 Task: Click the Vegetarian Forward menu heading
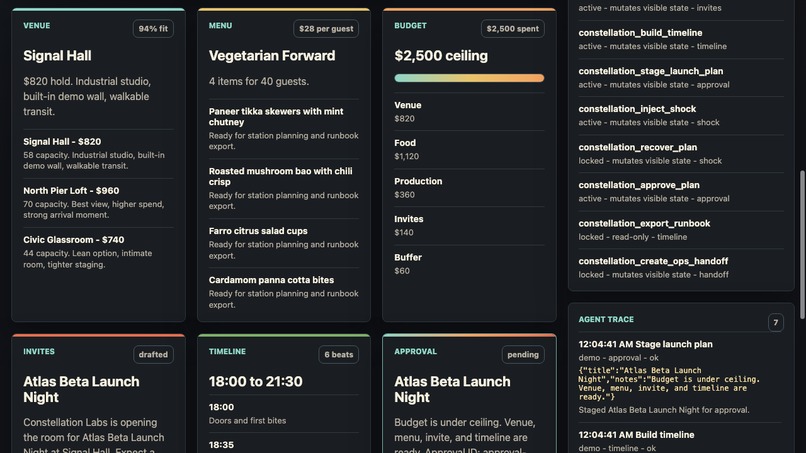click(x=272, y=56)
